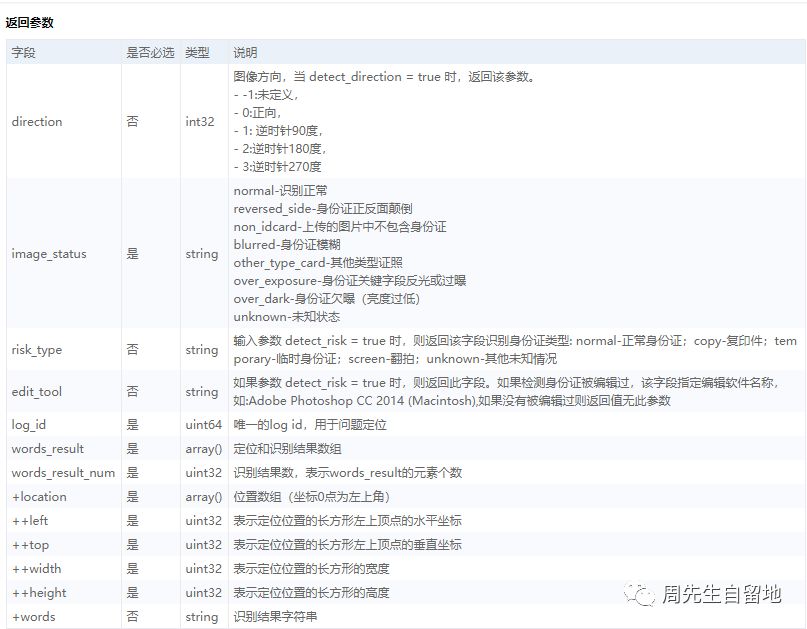Click the ++top row description text
This screenshot has width=807, height=629.
point(347,545)
